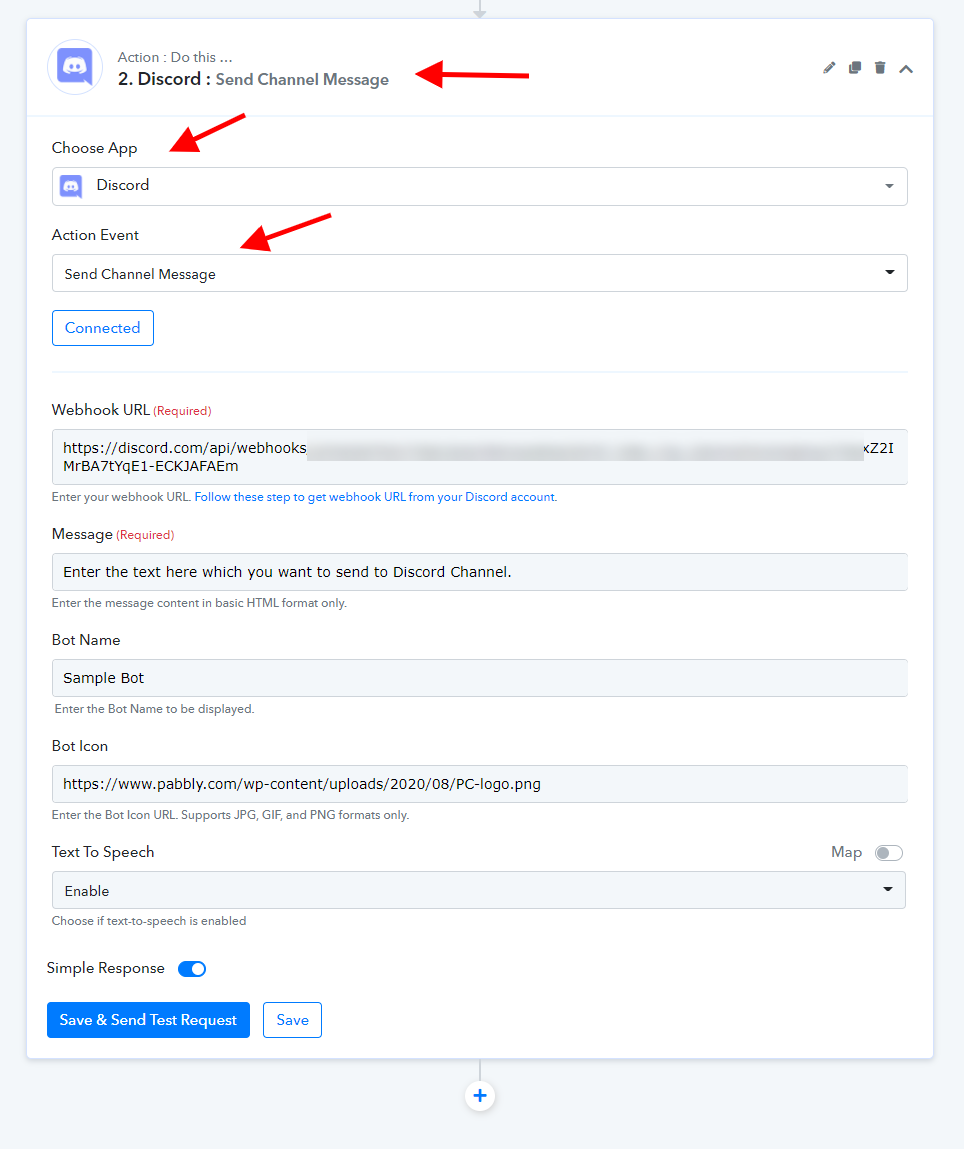Add new step with blue plus icon
964x1149 pixels.
[480, 1096]
